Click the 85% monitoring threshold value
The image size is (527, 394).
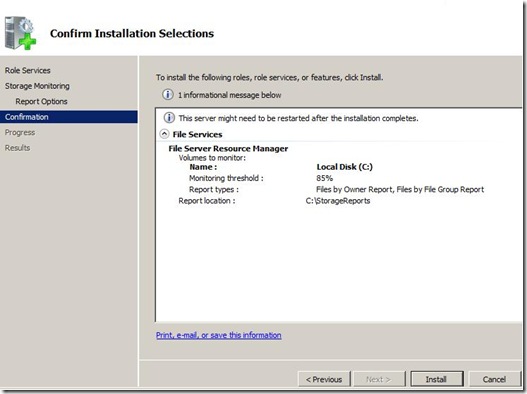click(x=324, y=178)
